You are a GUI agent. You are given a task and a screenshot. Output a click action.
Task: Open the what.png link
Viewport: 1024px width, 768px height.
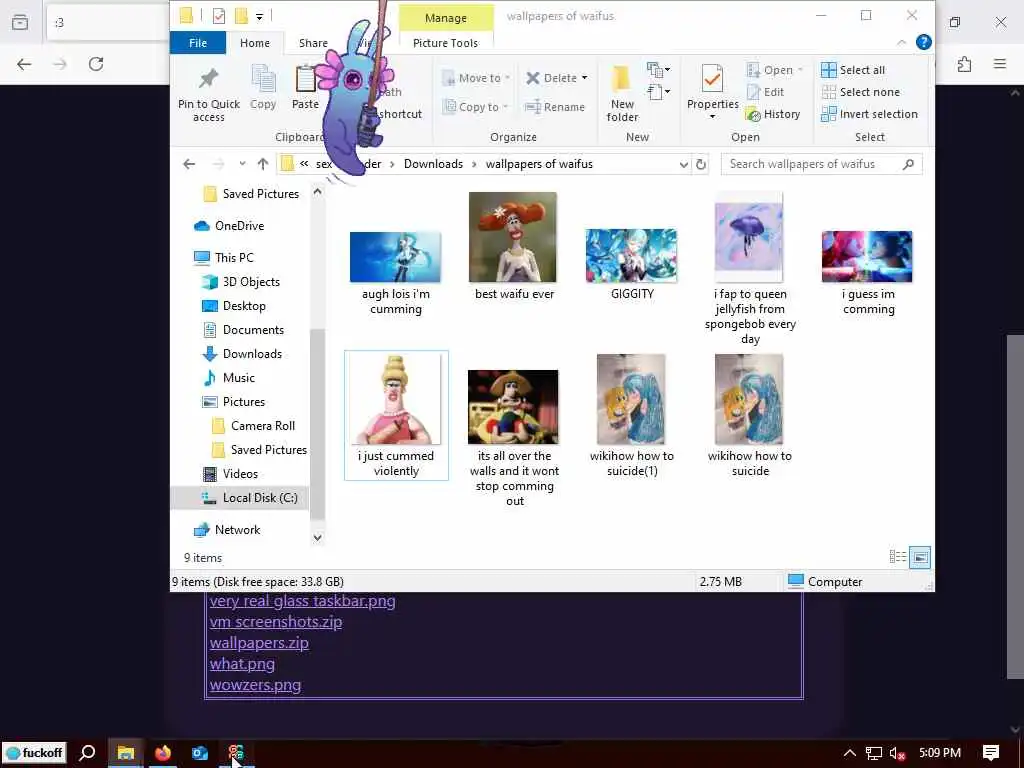(242, 664)
